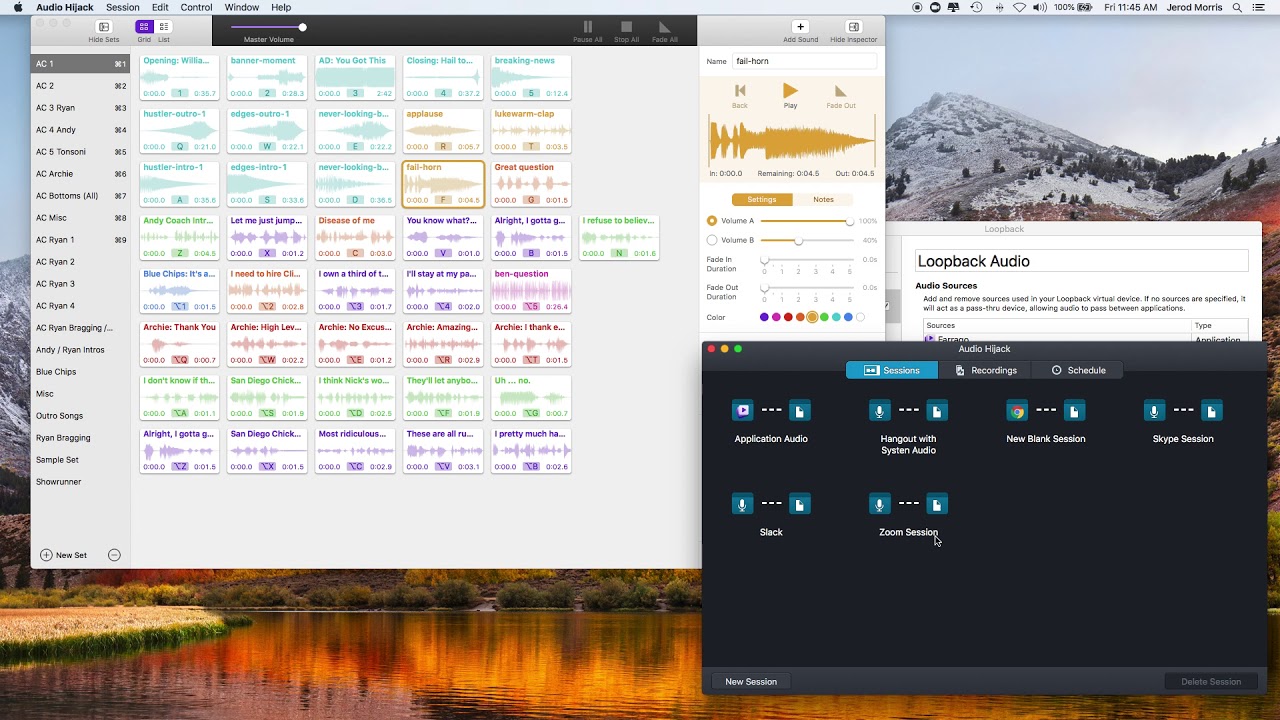This screenshot has height=720, width=1280.
Task: Select the Blue Chips set in sidebar
Action: 80,372
